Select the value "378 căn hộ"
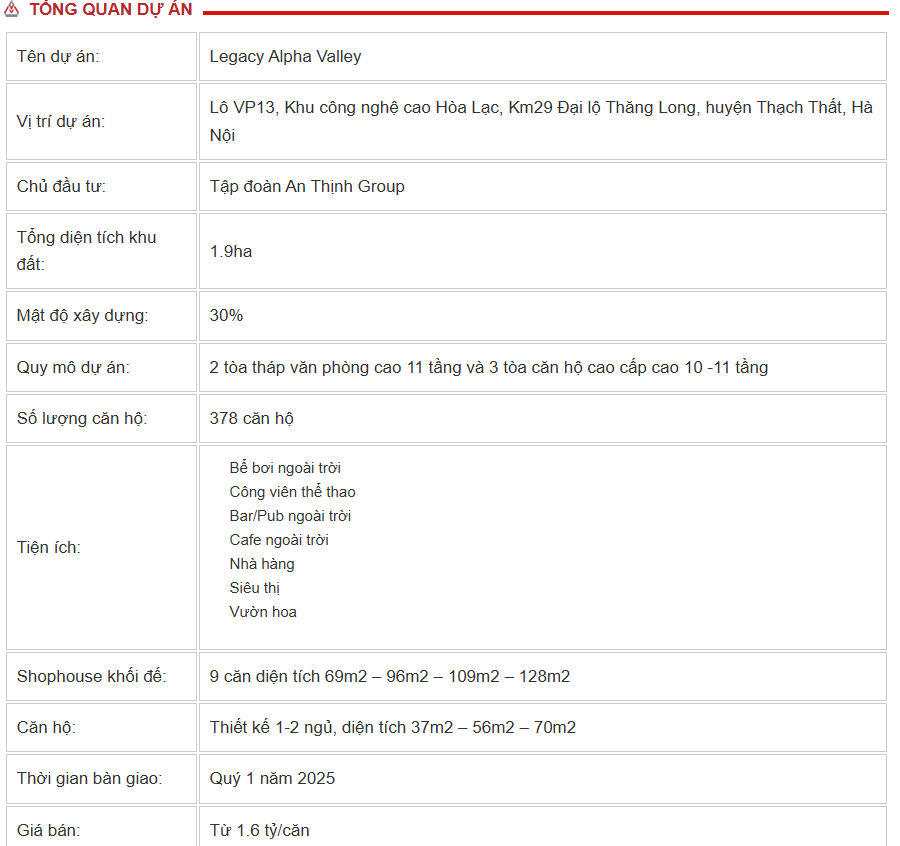The image size is (900, 846). (251, 418)
